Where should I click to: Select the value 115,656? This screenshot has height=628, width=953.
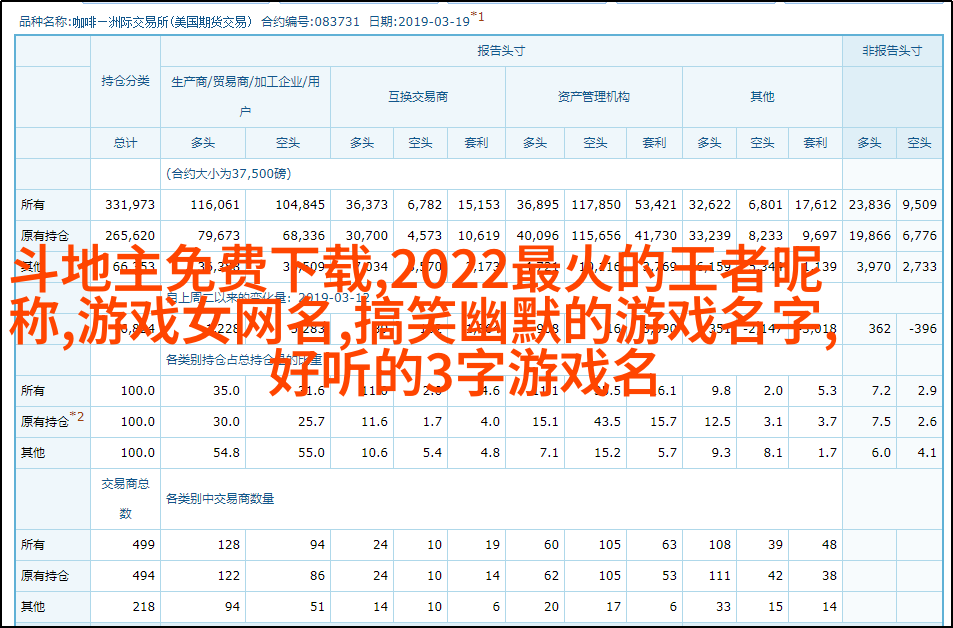[x=596, y=235]
